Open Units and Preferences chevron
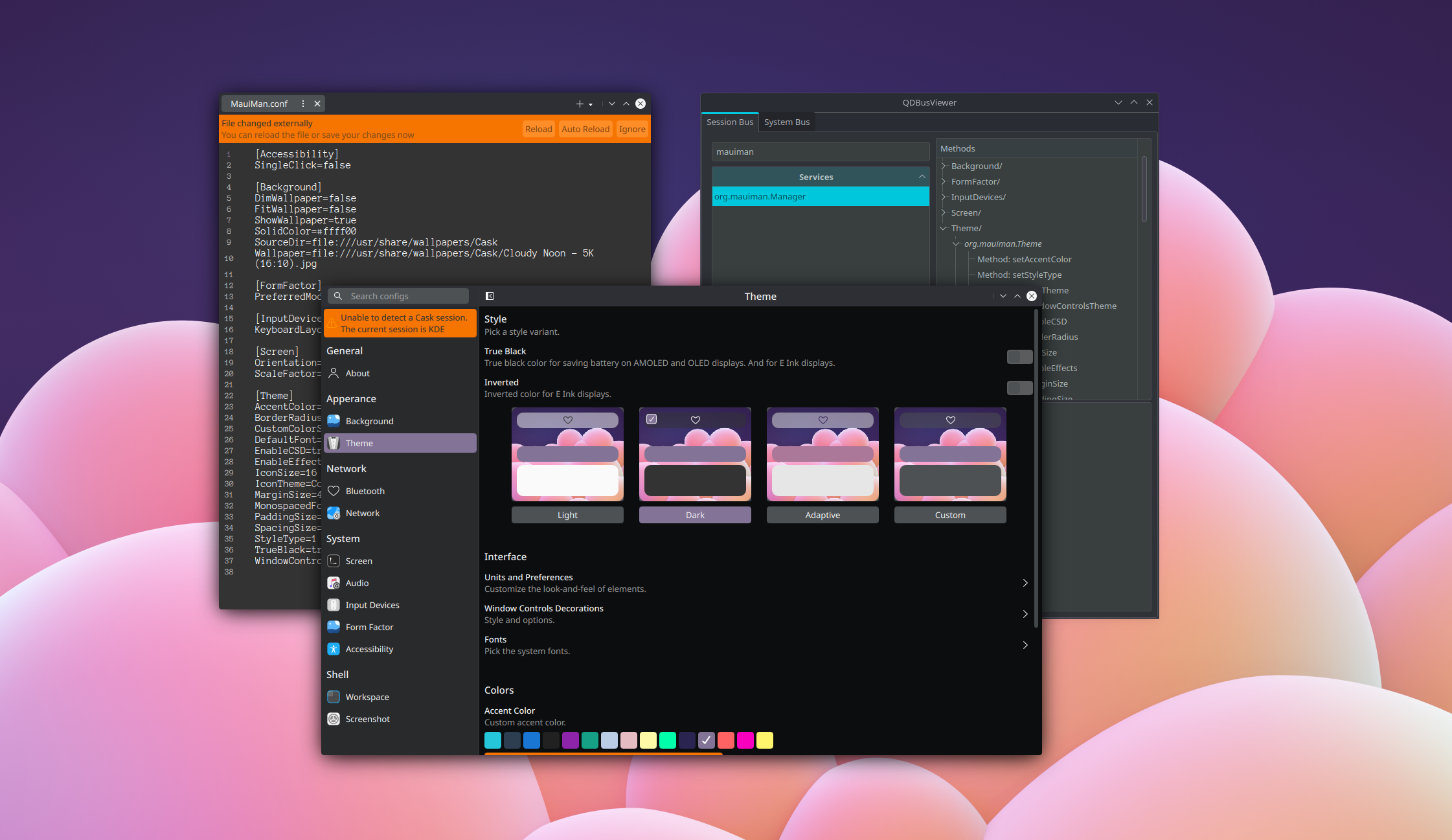 pyautogui.click(x=1025, y=583)
